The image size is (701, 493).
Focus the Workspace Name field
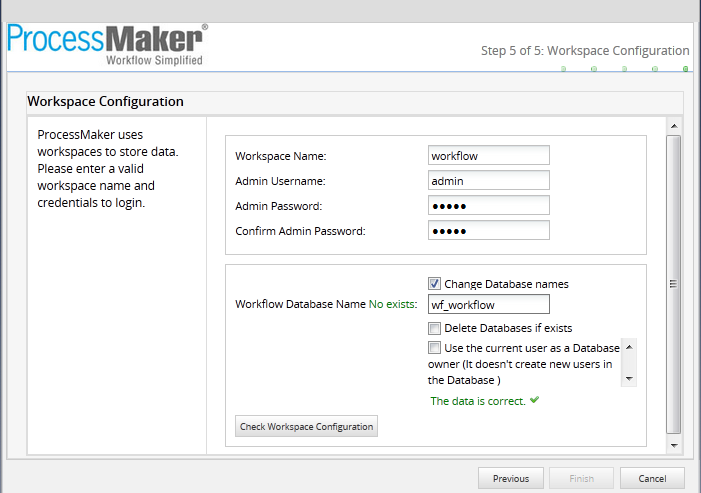coord(488,155)
